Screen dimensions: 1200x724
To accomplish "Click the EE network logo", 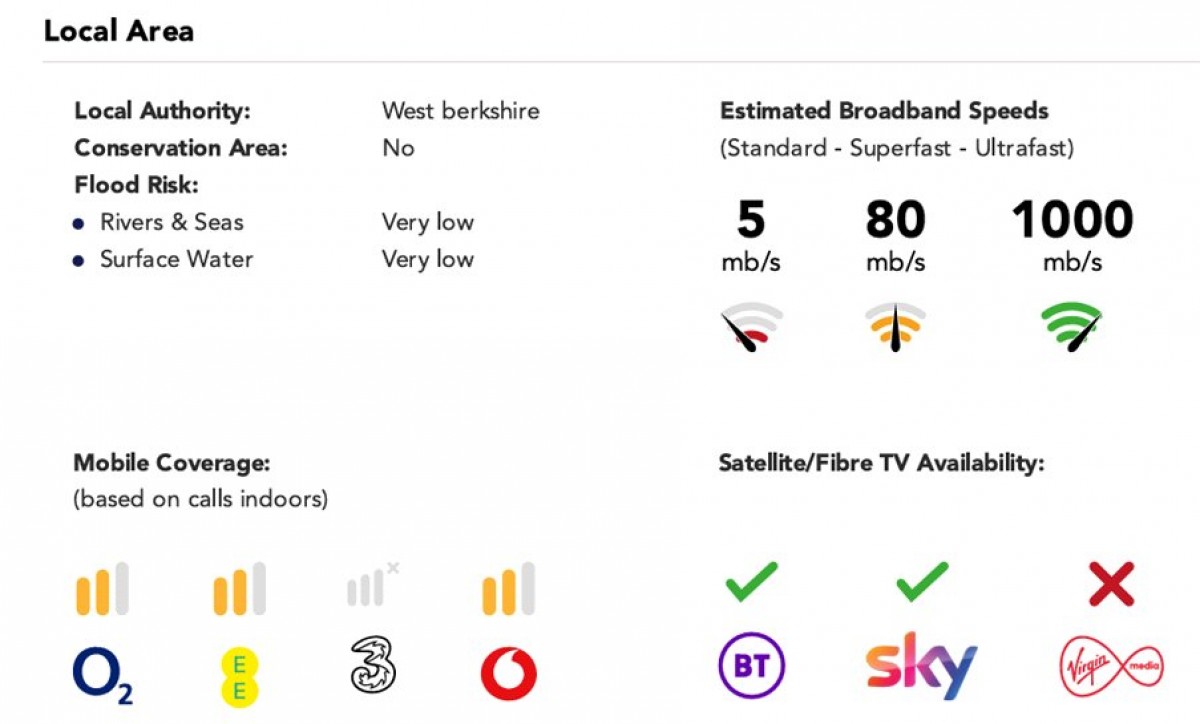I will [x=238, y=675].
